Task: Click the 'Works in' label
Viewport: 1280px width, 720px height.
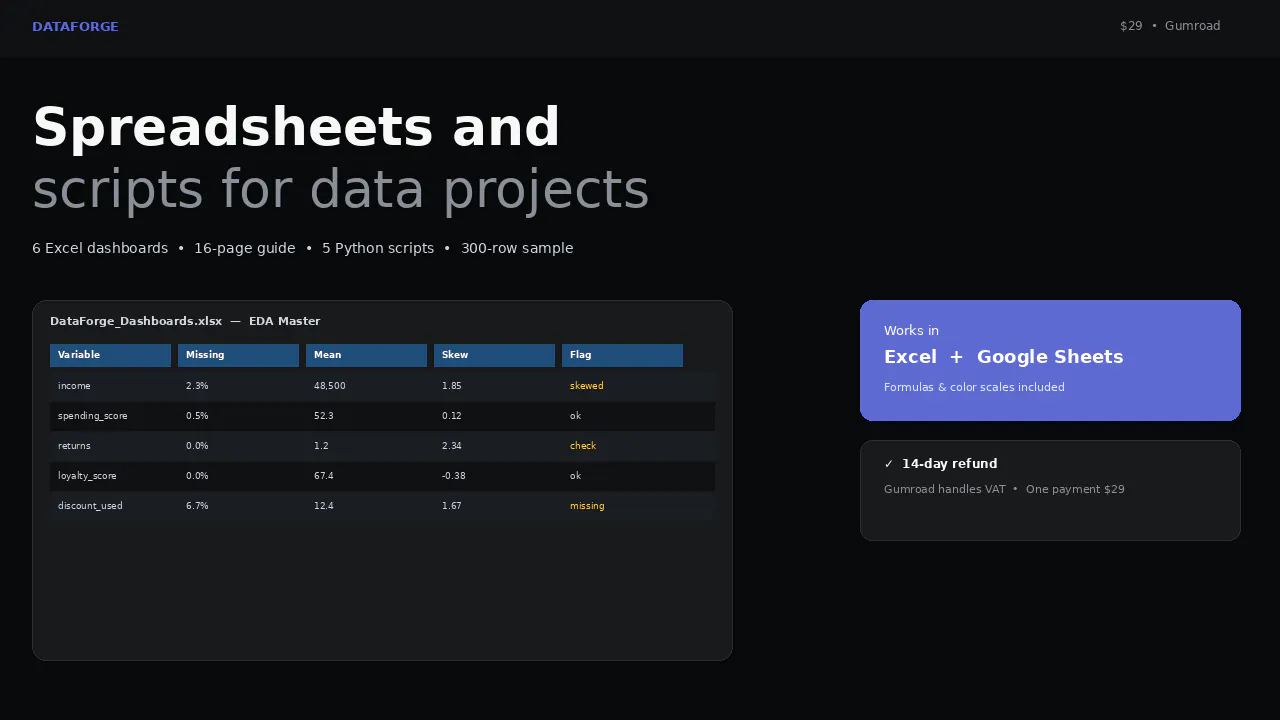Action: click(x=911, y=331)
